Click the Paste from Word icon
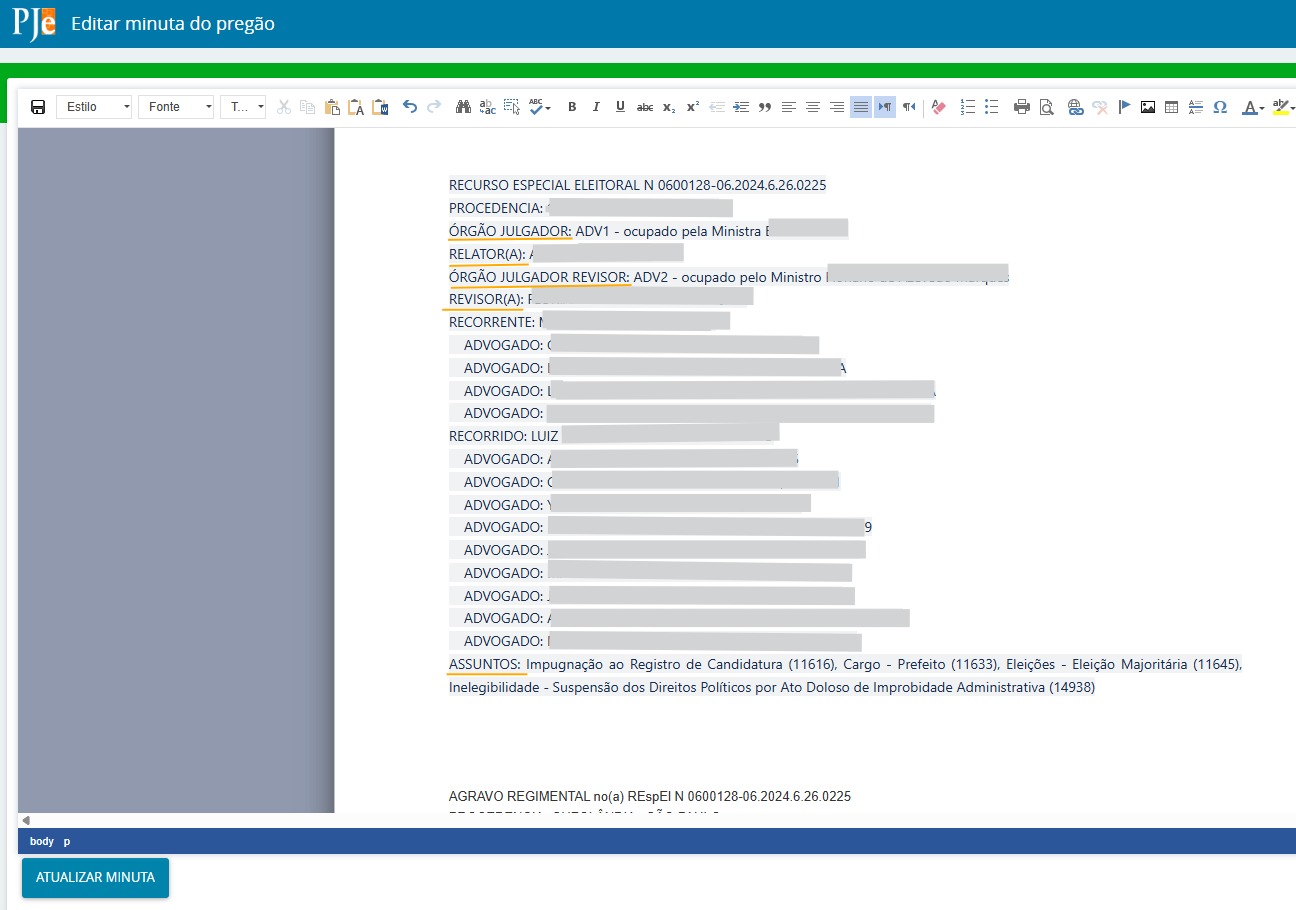This screenshot has width=1296, height=910. [380, 107]
